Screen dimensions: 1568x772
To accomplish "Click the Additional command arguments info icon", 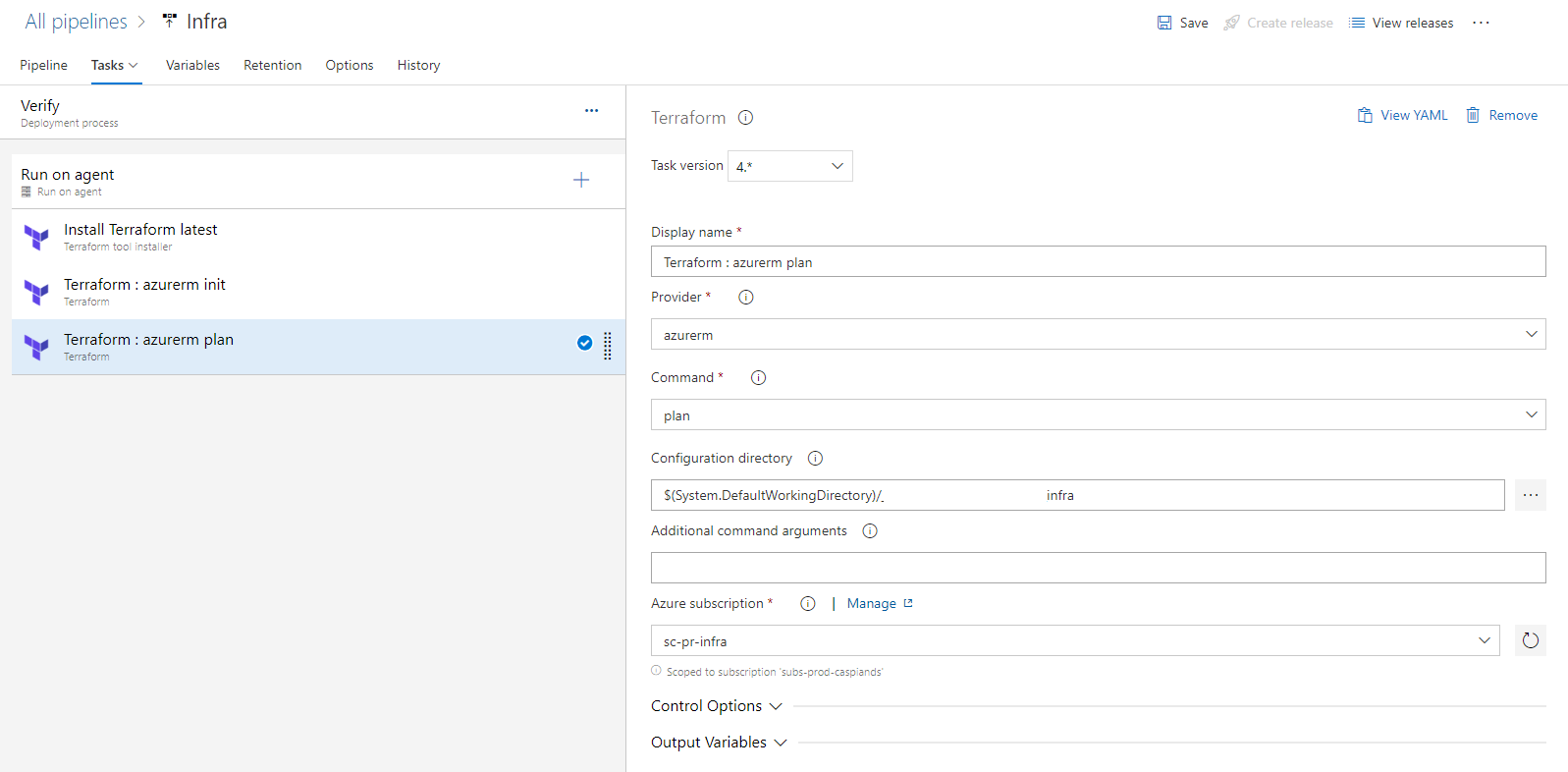I will (x=870, y=530).
